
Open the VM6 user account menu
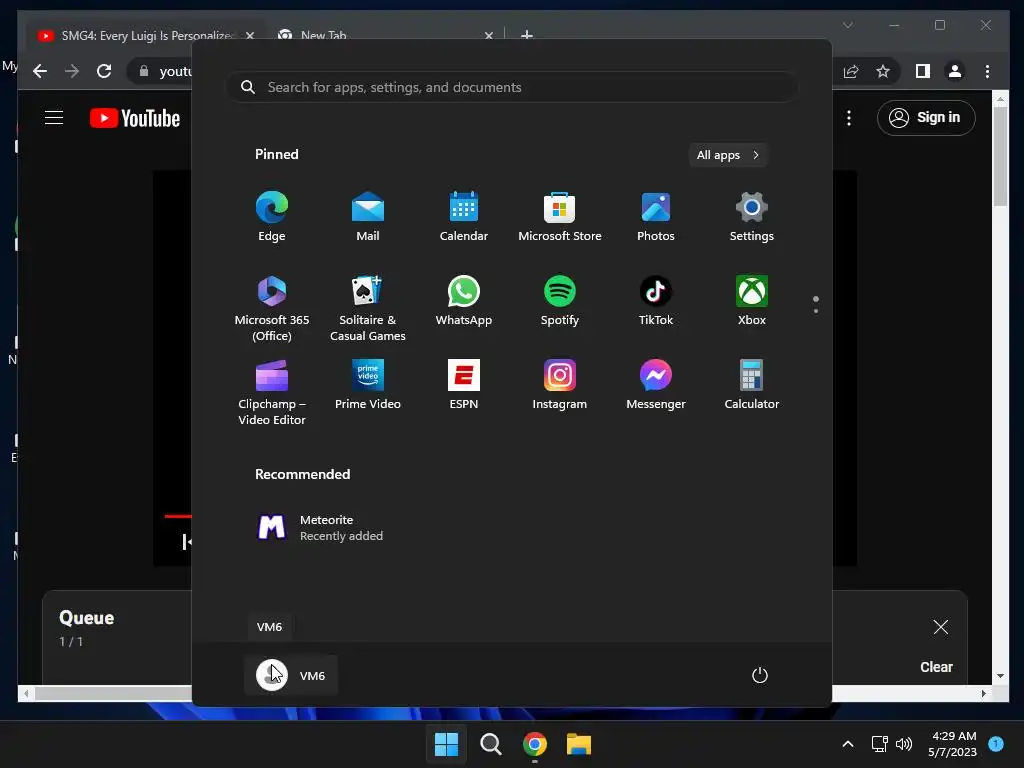click(291, 675)
